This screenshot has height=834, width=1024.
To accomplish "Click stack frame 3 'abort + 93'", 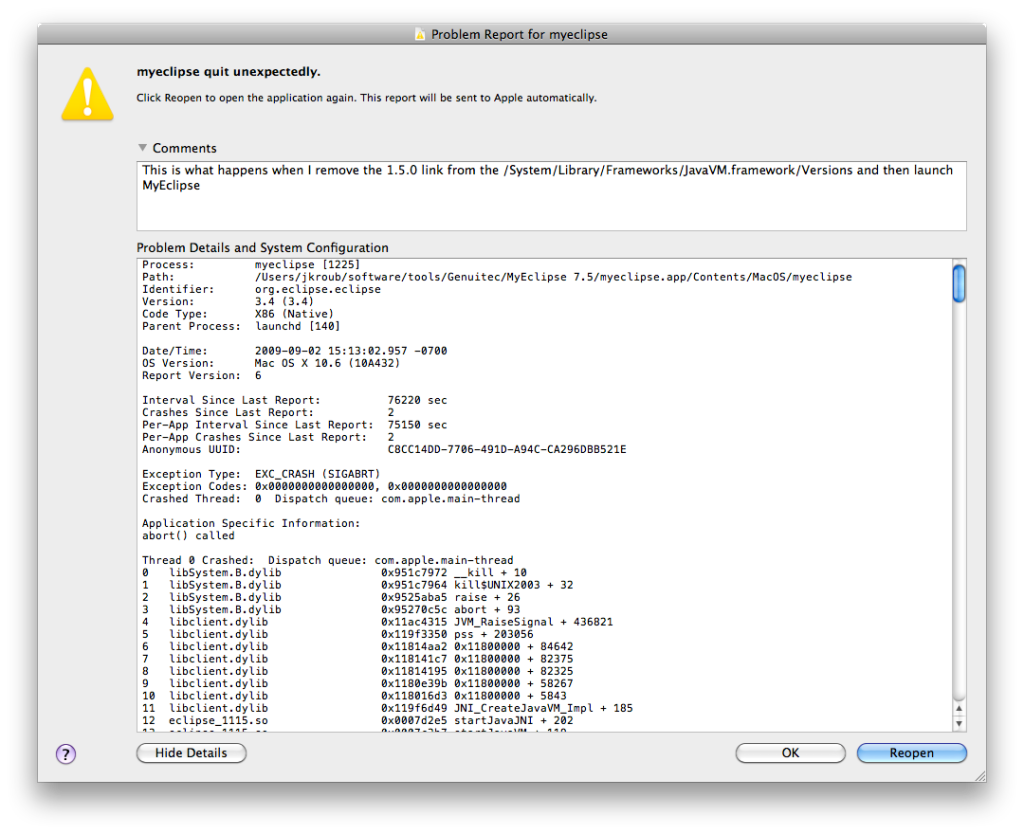I will [x=331, y=610].
